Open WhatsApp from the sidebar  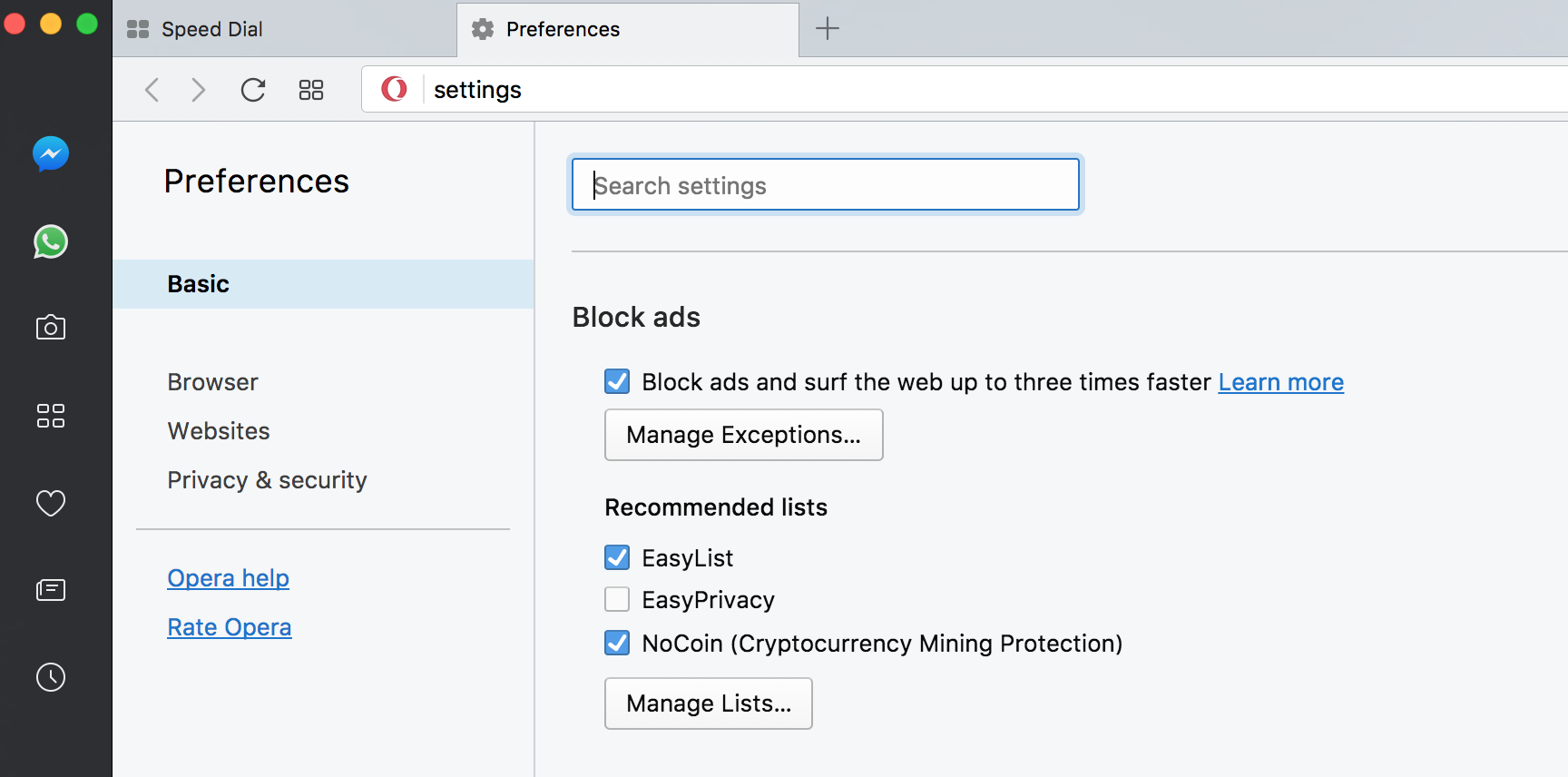pyautogui.click(x=51, y=241)
